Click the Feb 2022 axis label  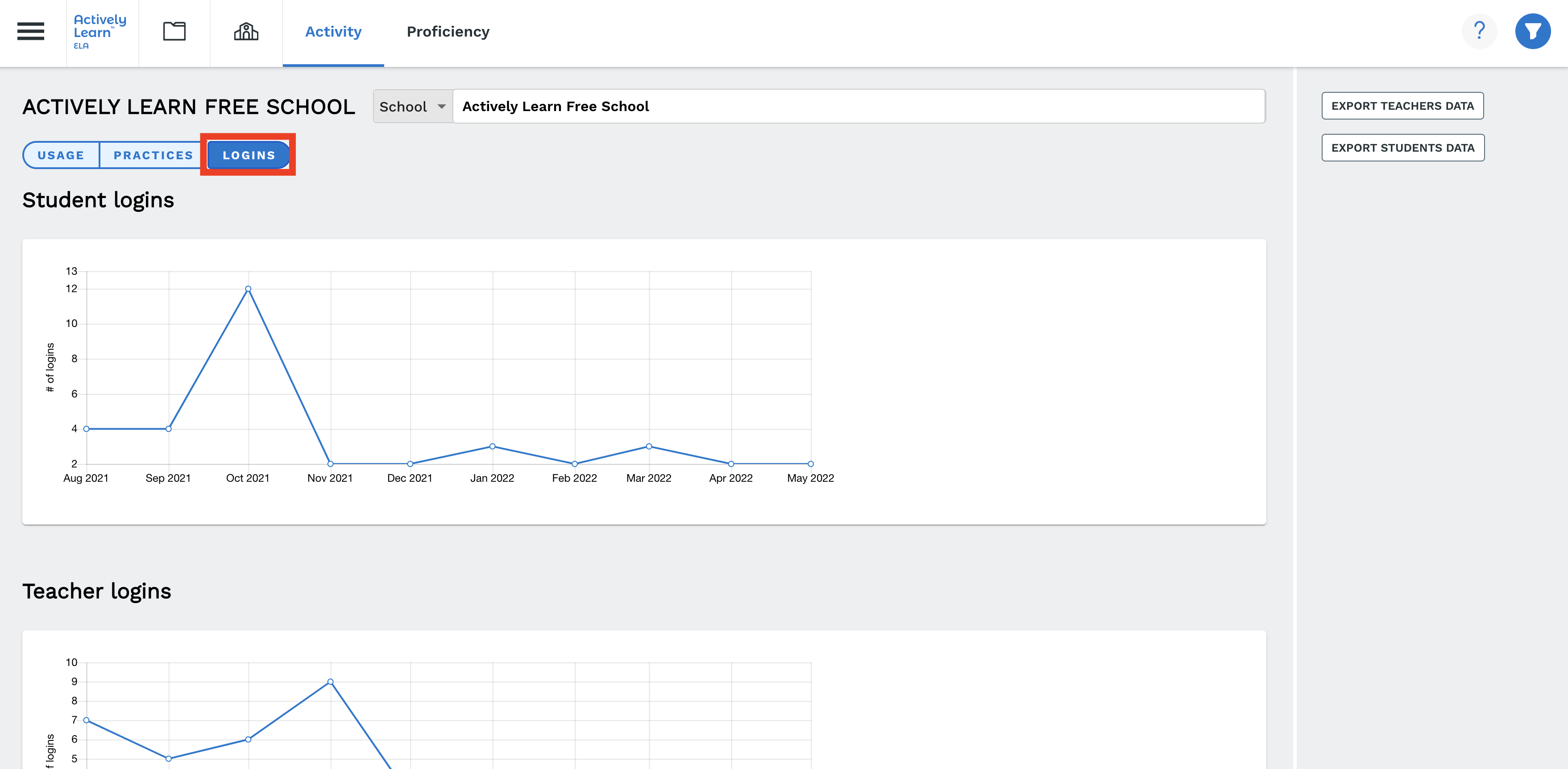575,478
